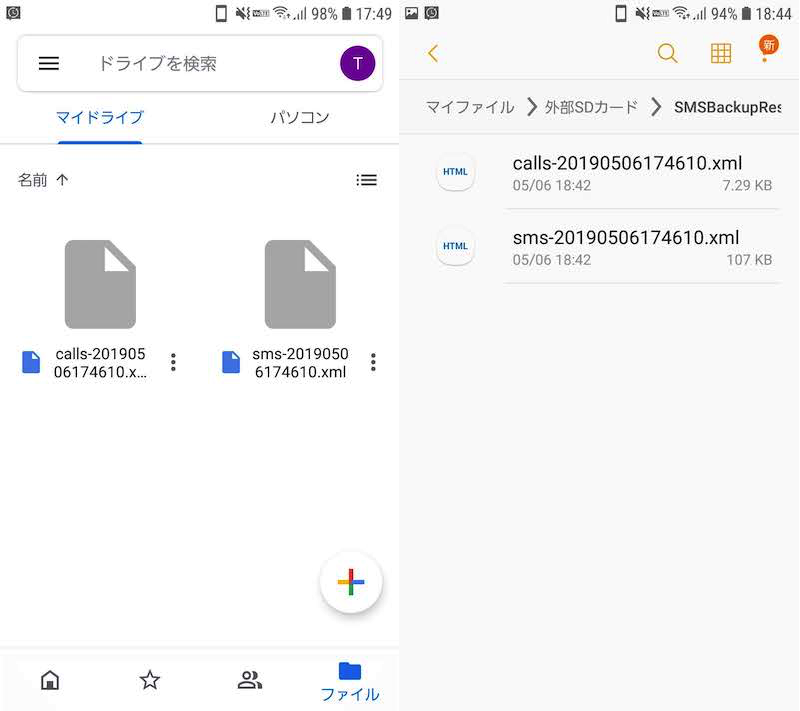Open the hamburger navigation menu
Screen dimensions: 800x711
click(49, 63)
